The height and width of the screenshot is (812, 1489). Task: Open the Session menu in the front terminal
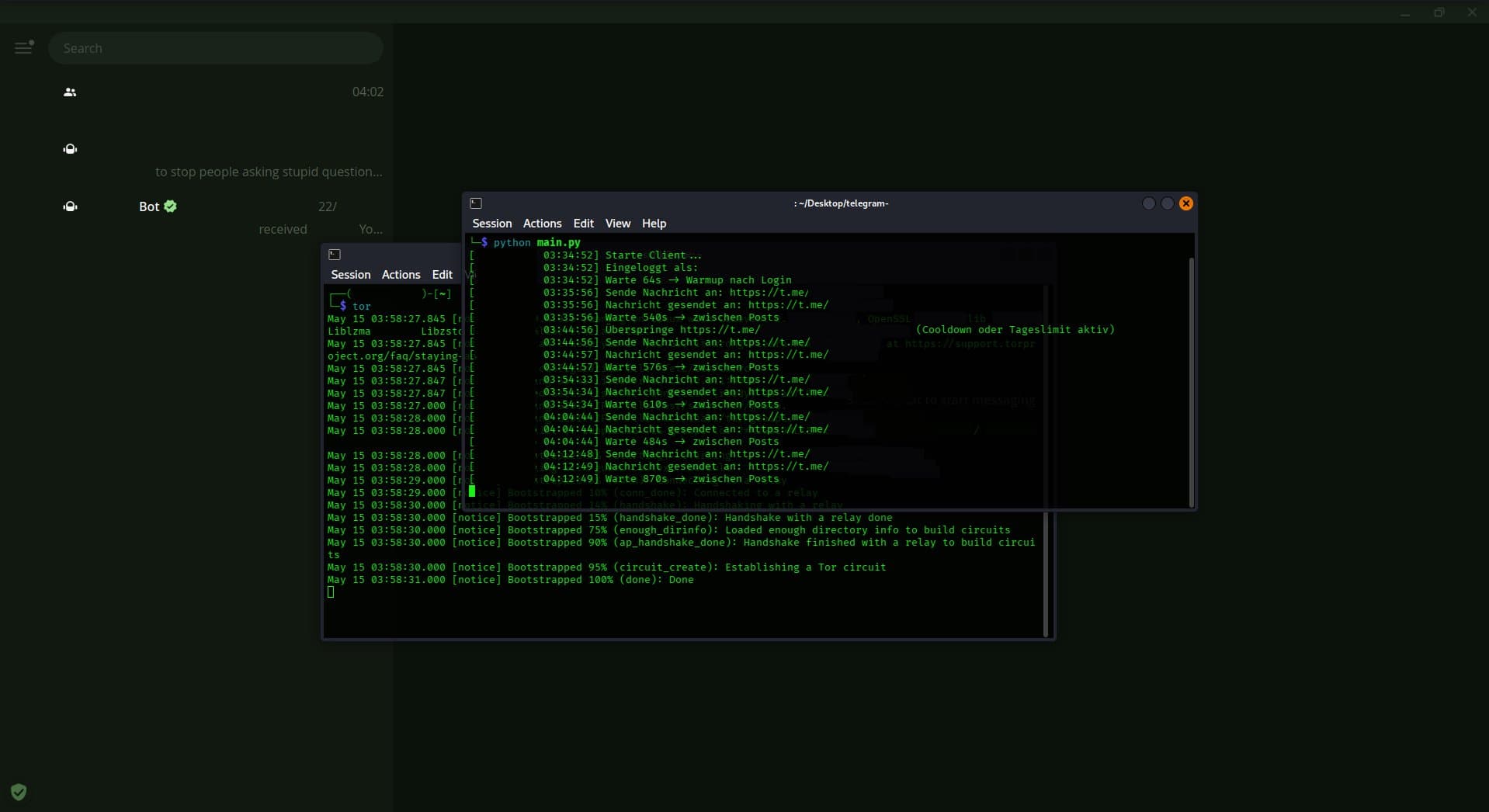[x=492, y=224]
